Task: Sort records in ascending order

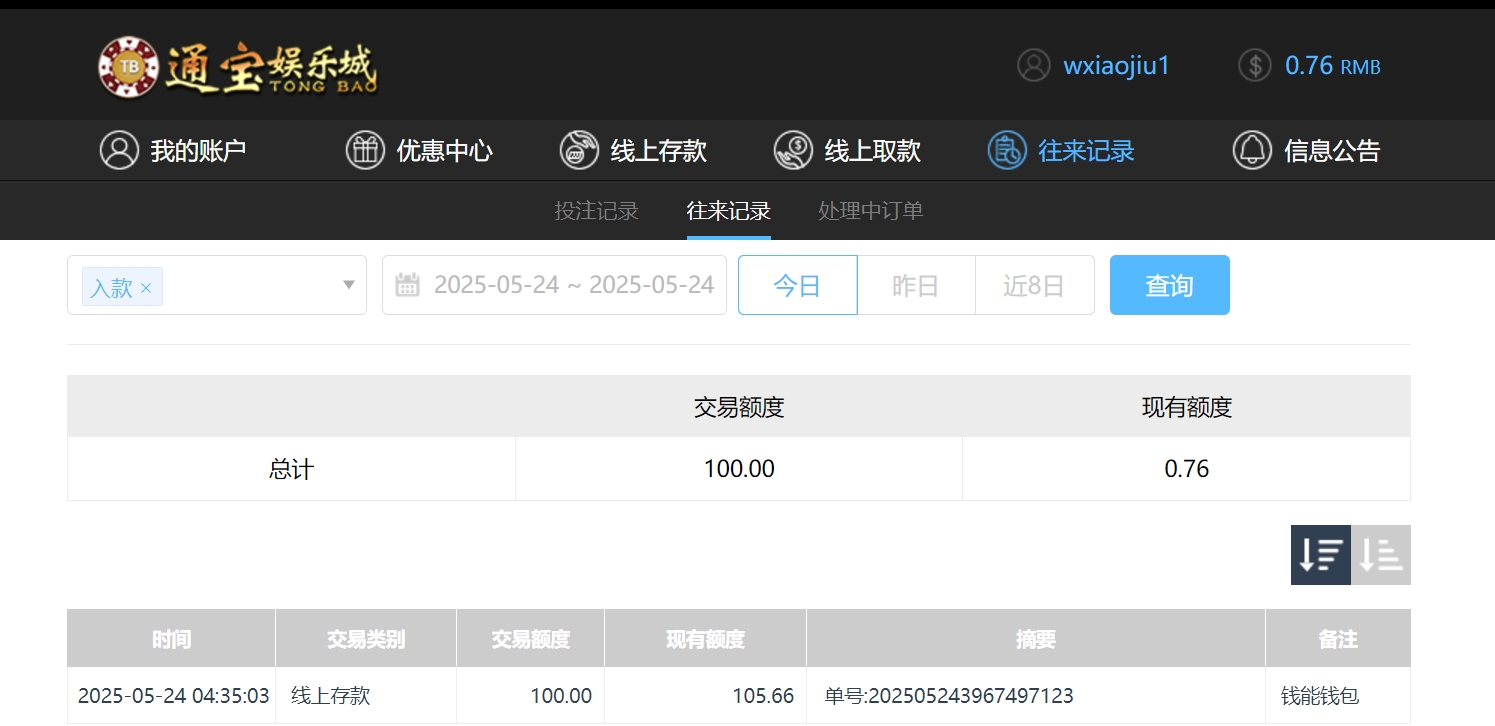Action: (x=1381, y=555)
